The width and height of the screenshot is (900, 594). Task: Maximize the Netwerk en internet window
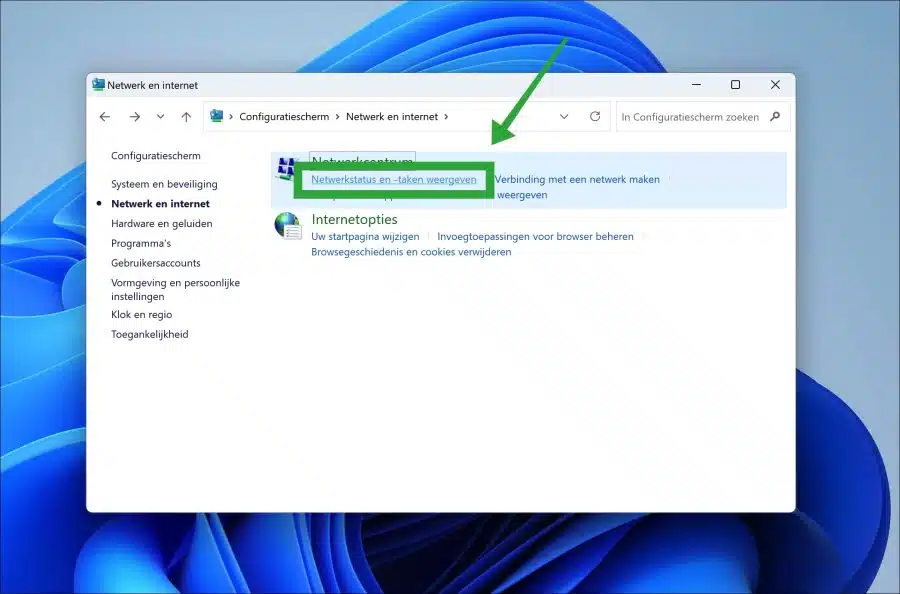click(x=735, y=85)
